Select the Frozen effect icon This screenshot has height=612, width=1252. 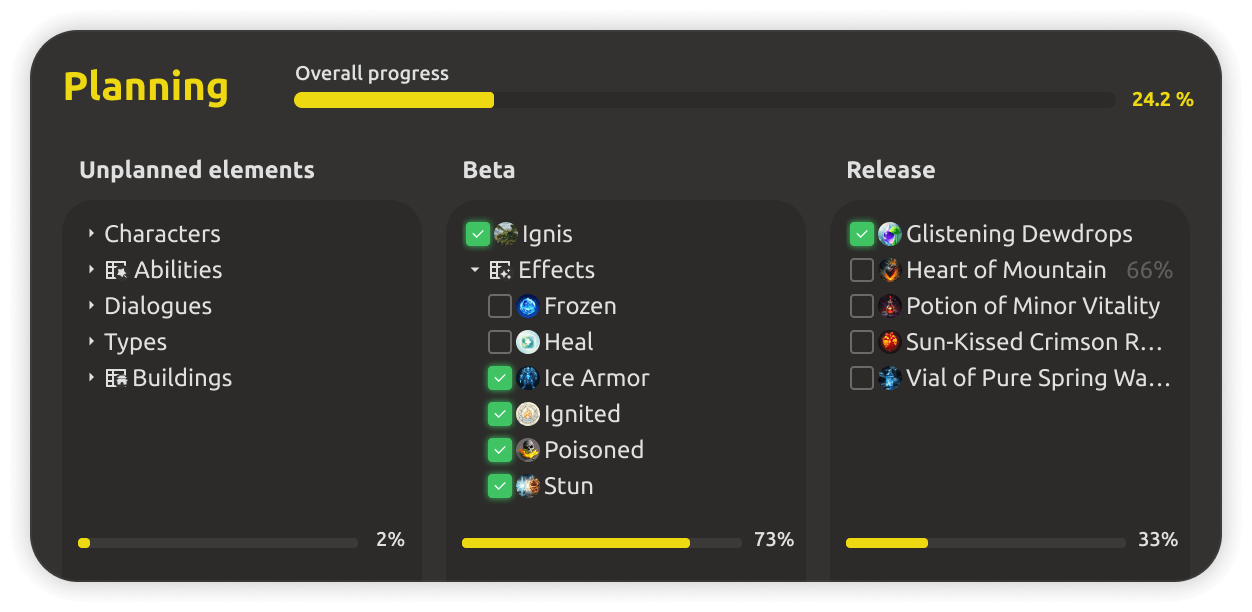pos(528,306)
